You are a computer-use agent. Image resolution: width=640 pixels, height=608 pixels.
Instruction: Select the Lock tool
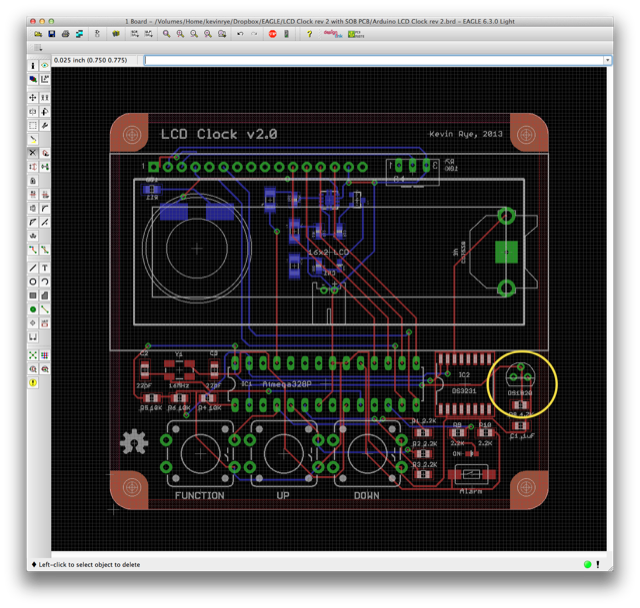33,181
